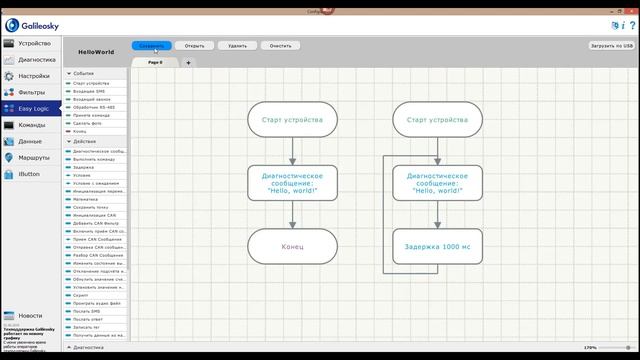Switch to the Page 0 tab

[x=155, y=62]
